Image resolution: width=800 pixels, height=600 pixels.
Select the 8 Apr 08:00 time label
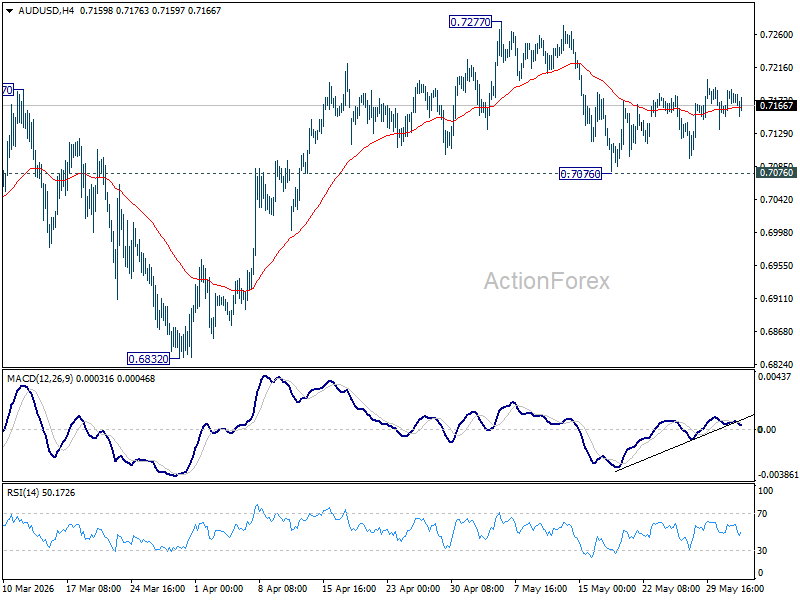(283, 589)
